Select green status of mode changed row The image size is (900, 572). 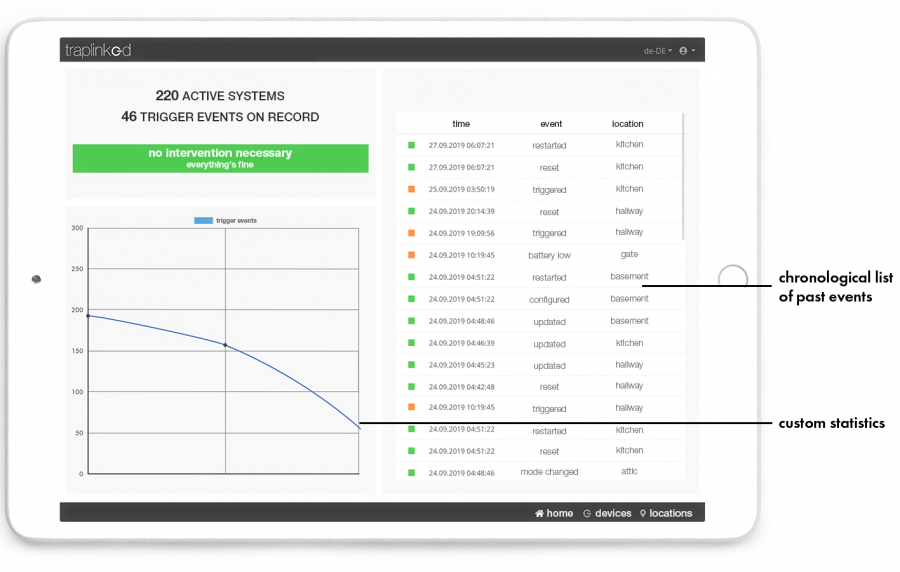click(x=412, y=473)
